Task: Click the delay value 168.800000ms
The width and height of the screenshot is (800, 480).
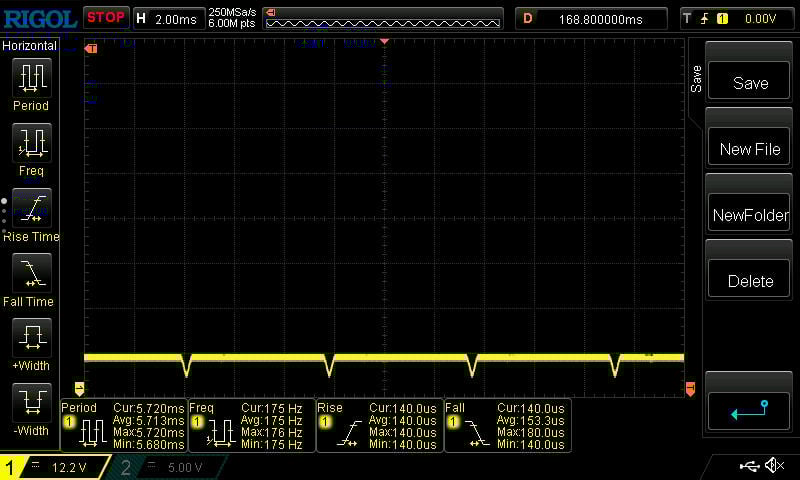Action: (x=601, y=20)
